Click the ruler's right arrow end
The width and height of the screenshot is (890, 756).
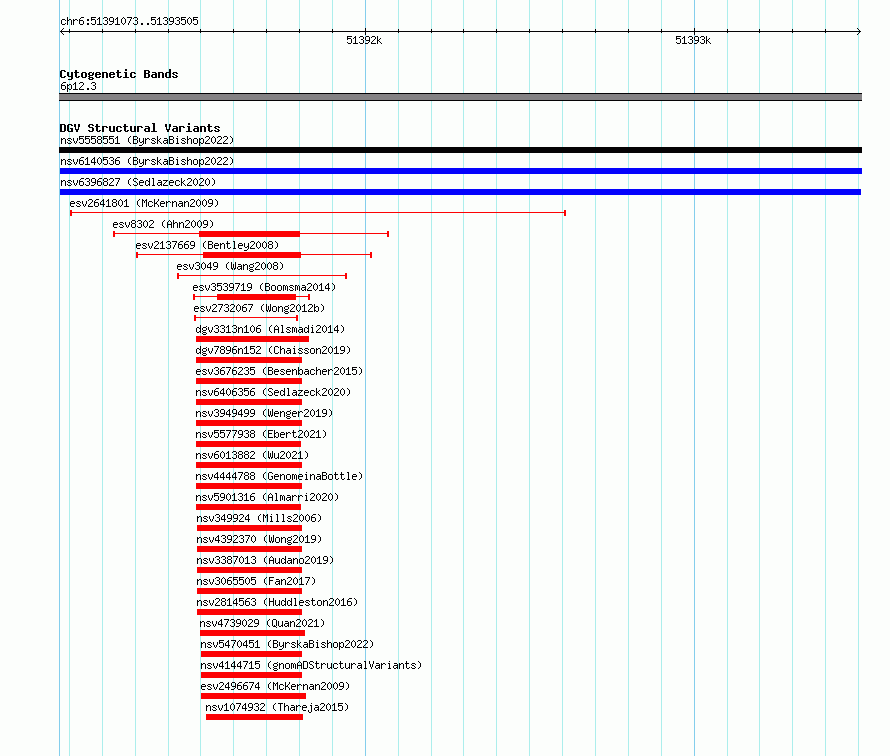pos(859,32)
